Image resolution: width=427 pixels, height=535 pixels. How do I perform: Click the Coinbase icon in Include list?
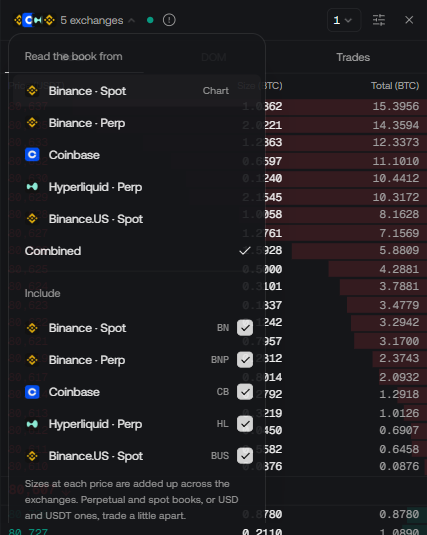click(x=32, y=392)
